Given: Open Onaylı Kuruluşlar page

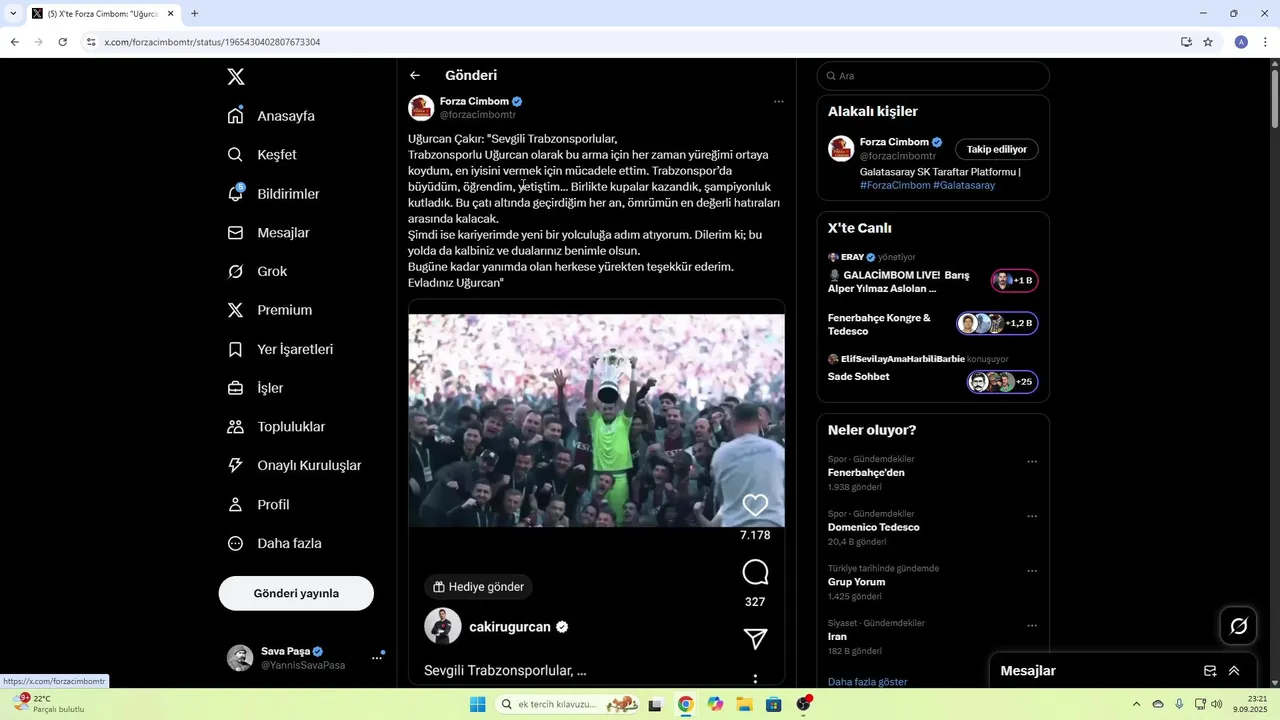Looking at the screenshot, I should [295, 466].
